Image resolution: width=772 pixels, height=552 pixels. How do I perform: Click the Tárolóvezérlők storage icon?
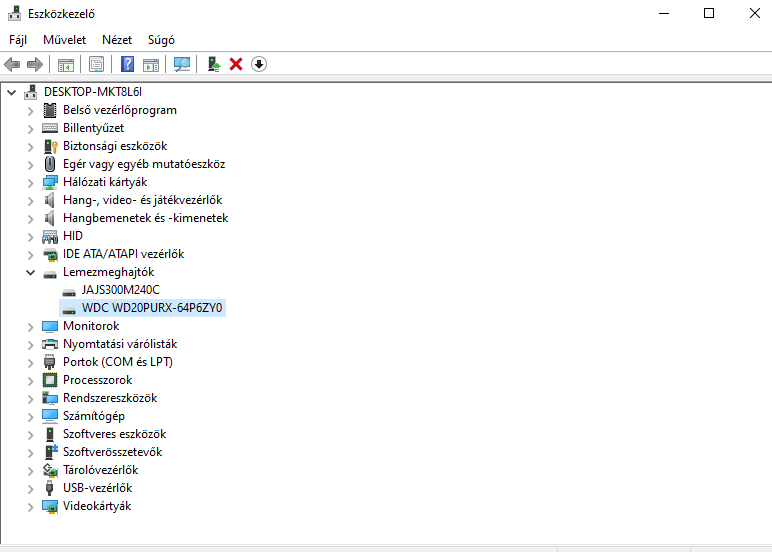(50, 470)
